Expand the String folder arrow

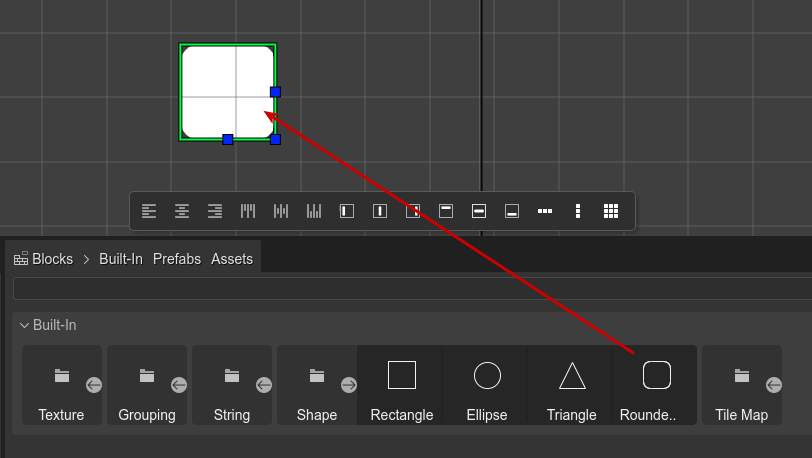point(264,385)
